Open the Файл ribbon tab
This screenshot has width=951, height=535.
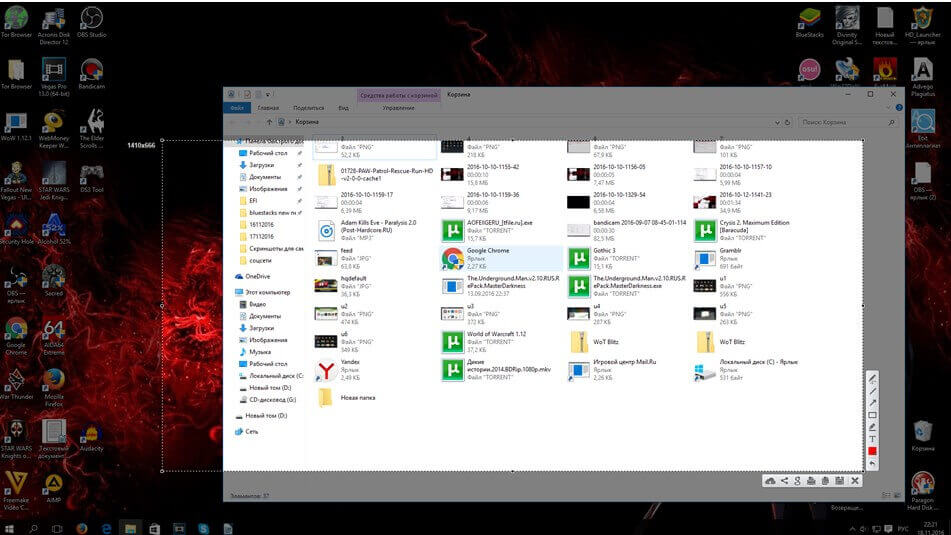pos(238,107)
